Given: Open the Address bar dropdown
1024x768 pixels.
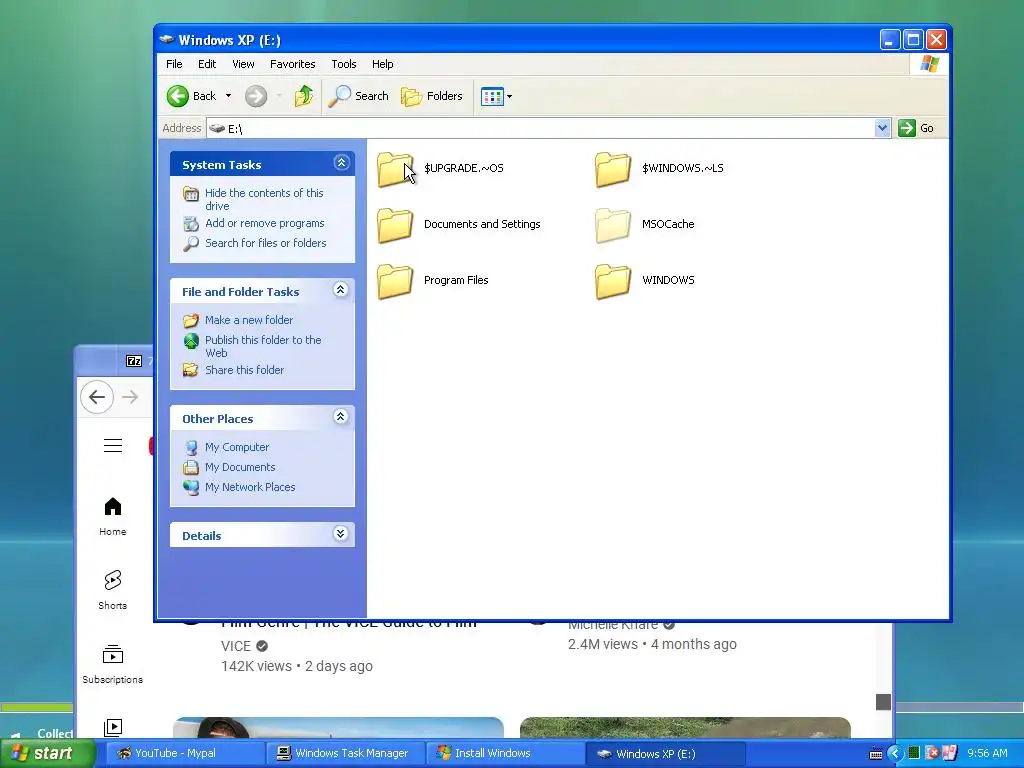Looking at the screenshot, I should pos(882,128).
